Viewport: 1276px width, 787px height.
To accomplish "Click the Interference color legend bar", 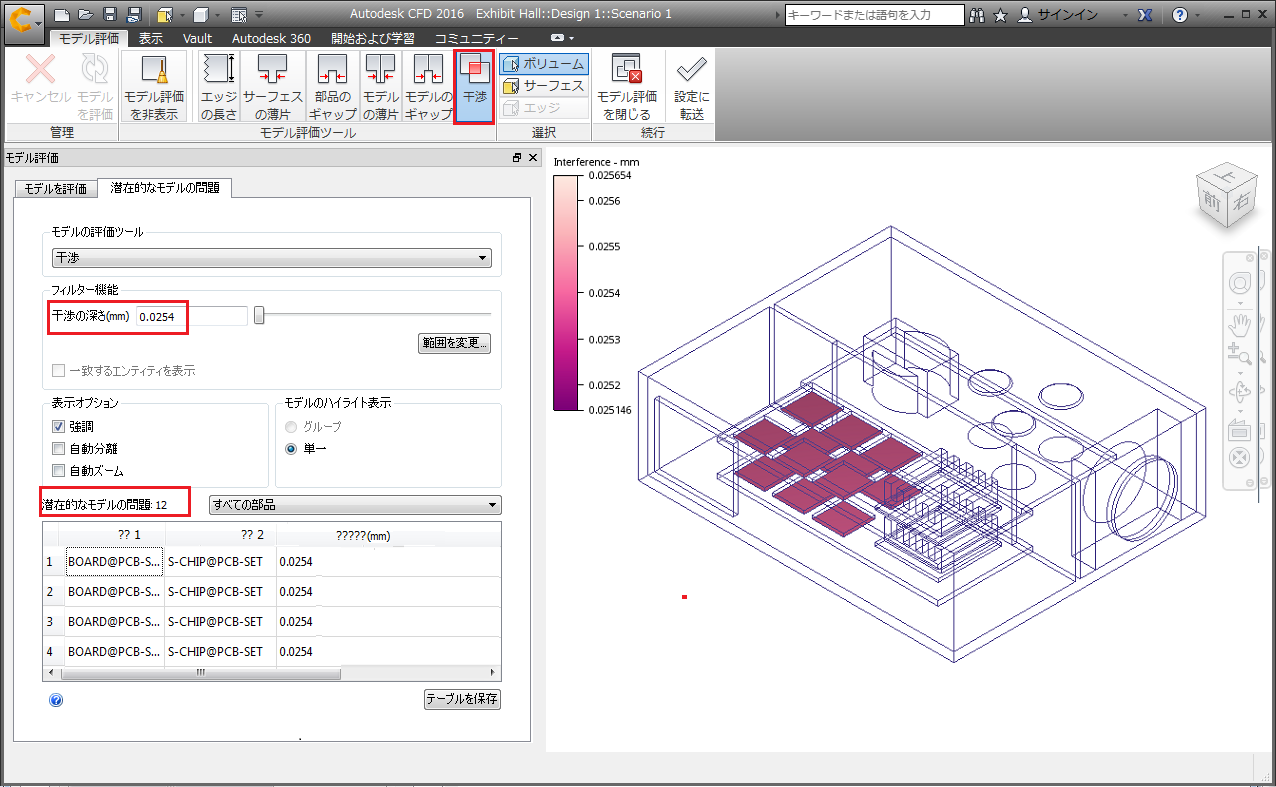I will pos(564,293).
